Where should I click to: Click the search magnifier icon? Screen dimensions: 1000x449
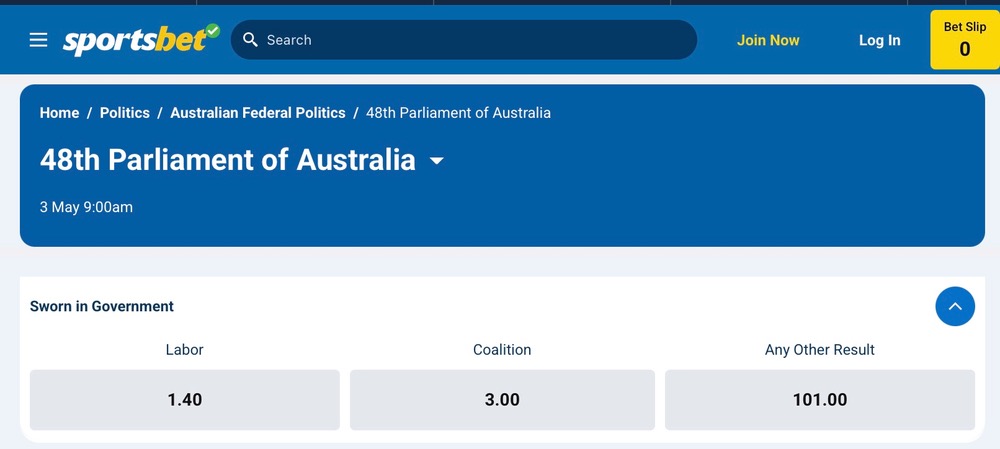click(x=251, y=40)
